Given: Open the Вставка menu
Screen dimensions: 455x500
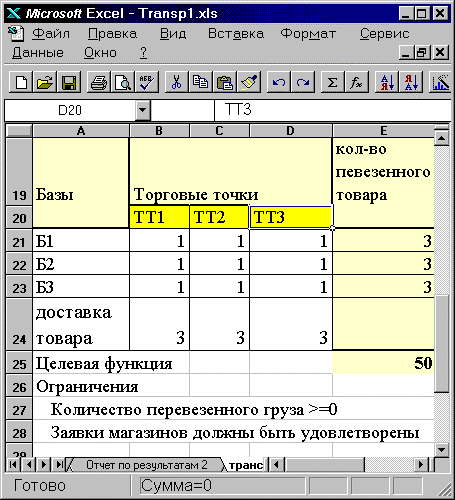Looking at the screenshot, I should point(236,34).
